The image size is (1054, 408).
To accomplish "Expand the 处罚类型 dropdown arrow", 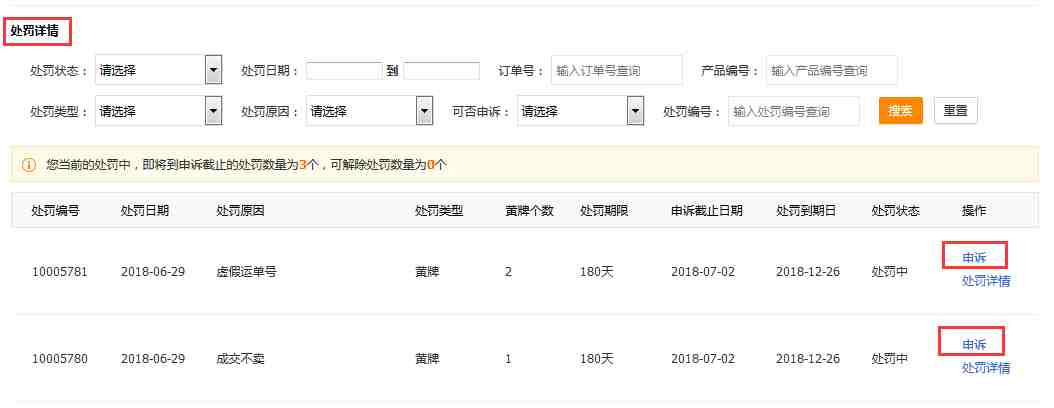I will pyautogui.click(x=213, y=112).
